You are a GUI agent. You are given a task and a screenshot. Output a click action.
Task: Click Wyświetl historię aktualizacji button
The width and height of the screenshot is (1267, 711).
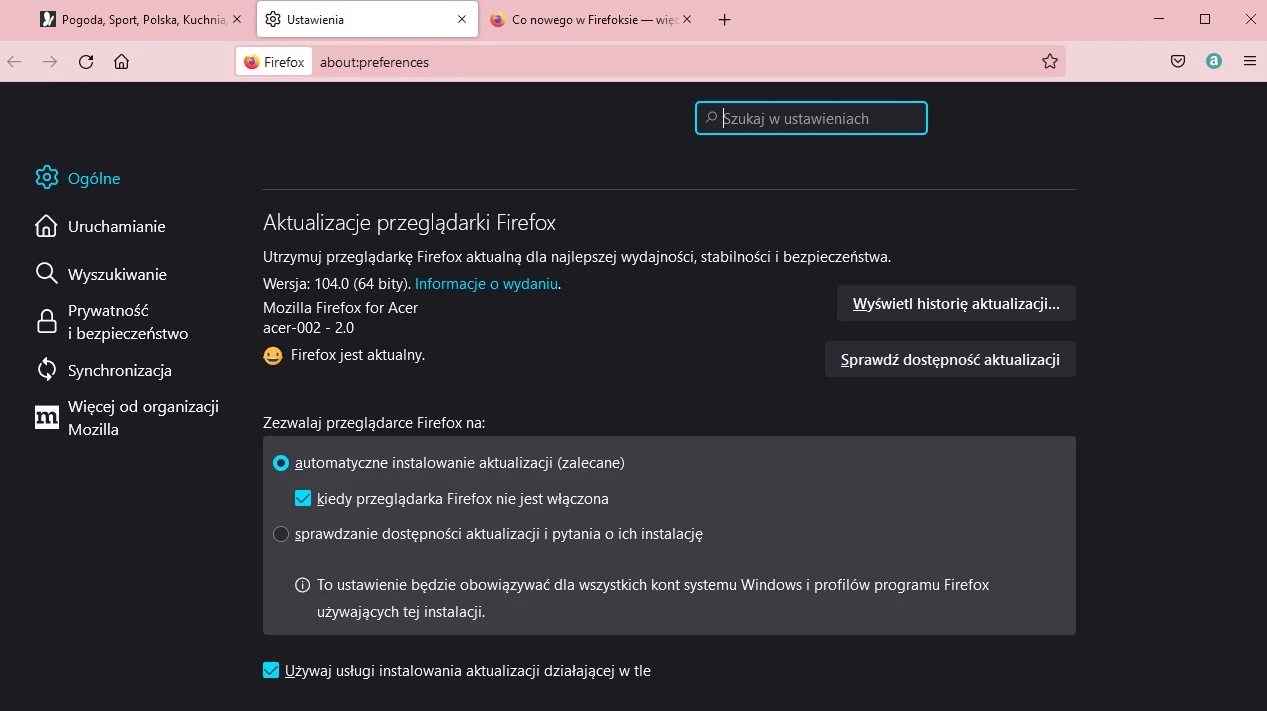(x=955, y=303)
